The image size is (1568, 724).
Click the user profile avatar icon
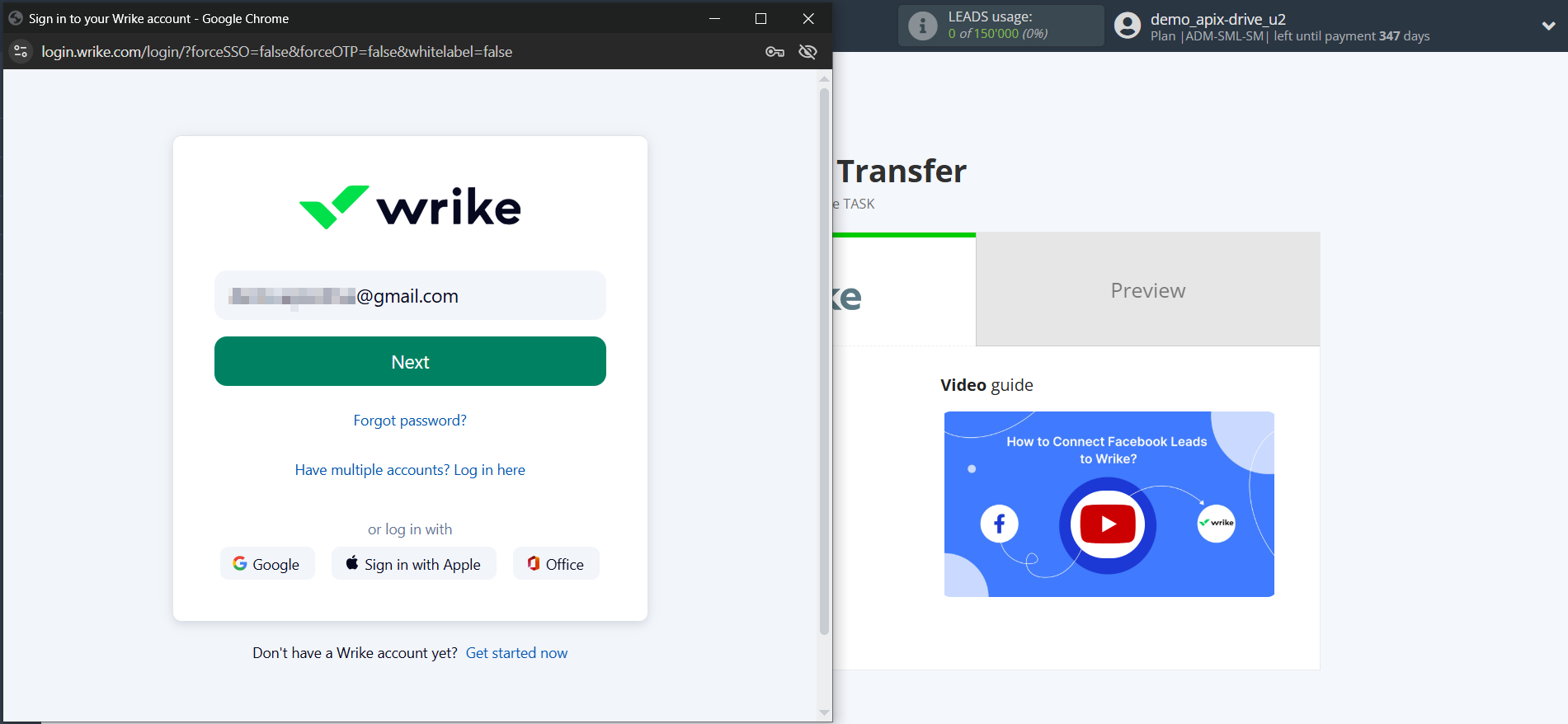(x=1127, y=26)
